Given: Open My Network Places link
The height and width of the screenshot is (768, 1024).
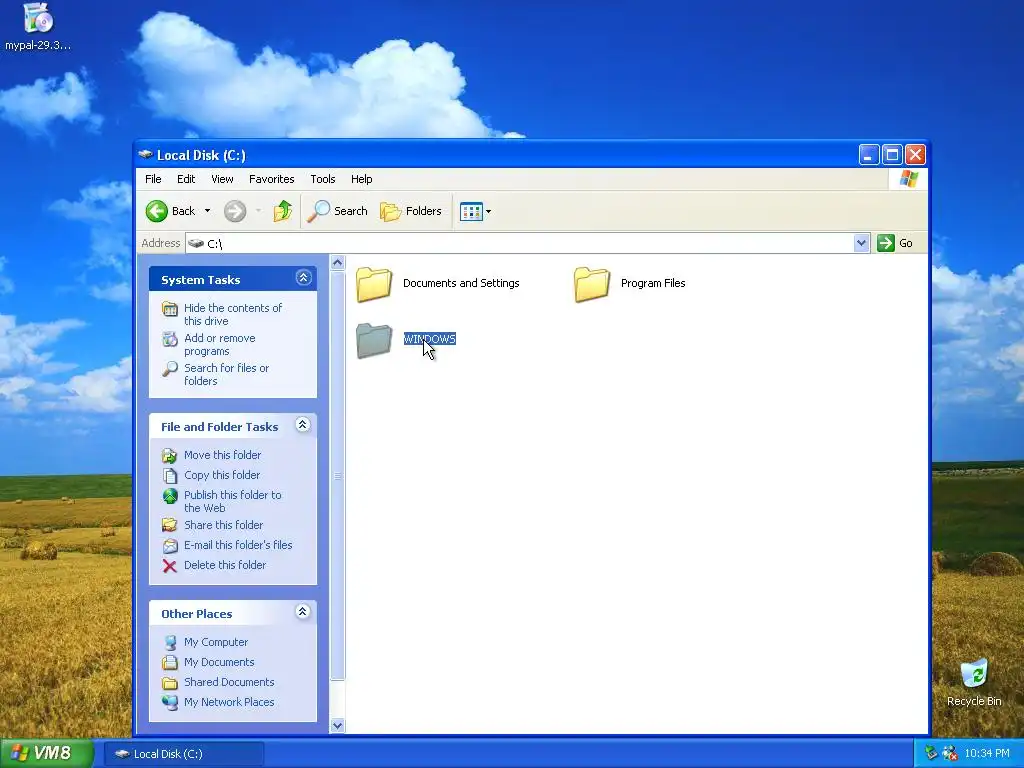Looking at the screenshot, I should tap(229, 702).
